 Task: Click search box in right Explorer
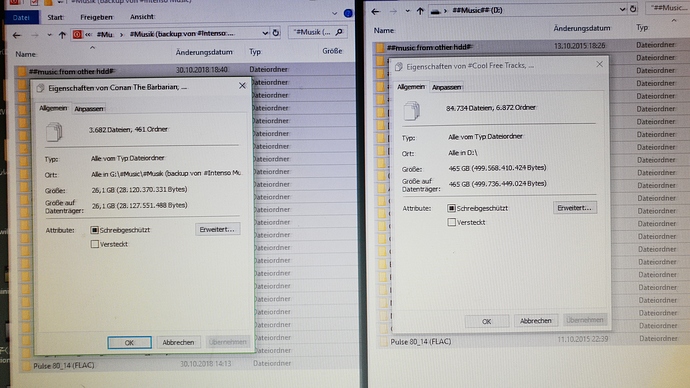click(668, 7)
